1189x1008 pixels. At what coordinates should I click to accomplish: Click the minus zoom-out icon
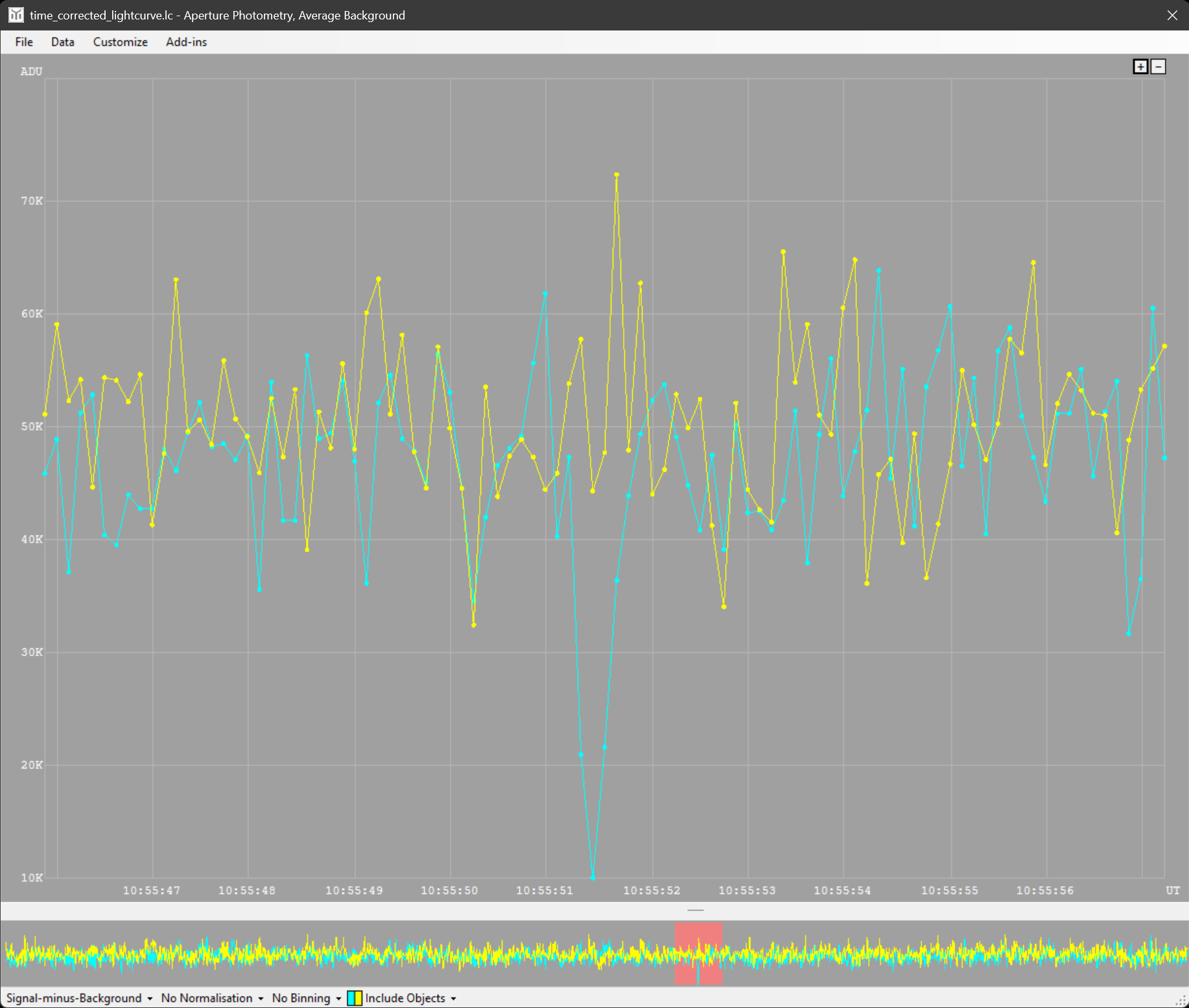click(x=1159, y=67)
